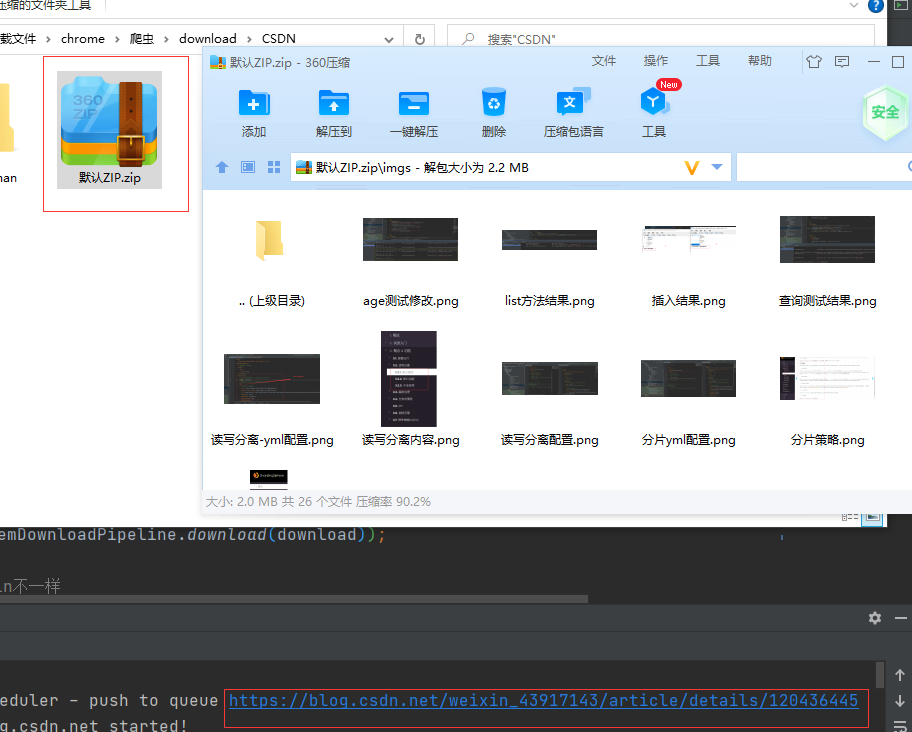Select the 添加 (Add) toolbar icon

pos(253,110)
